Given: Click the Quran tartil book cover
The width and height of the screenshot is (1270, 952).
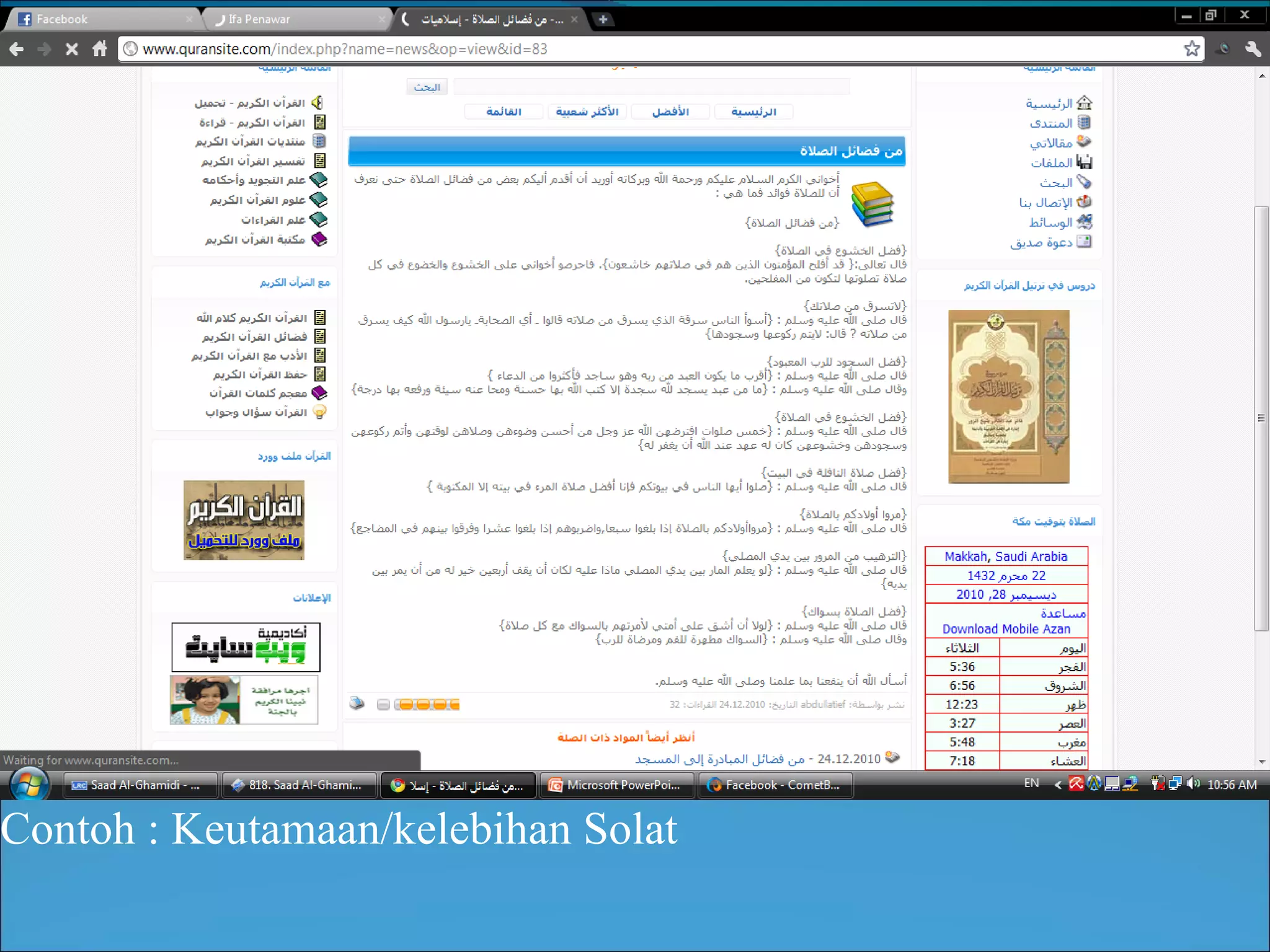Looking at the screenshot, I should (x=1008, y=397).
